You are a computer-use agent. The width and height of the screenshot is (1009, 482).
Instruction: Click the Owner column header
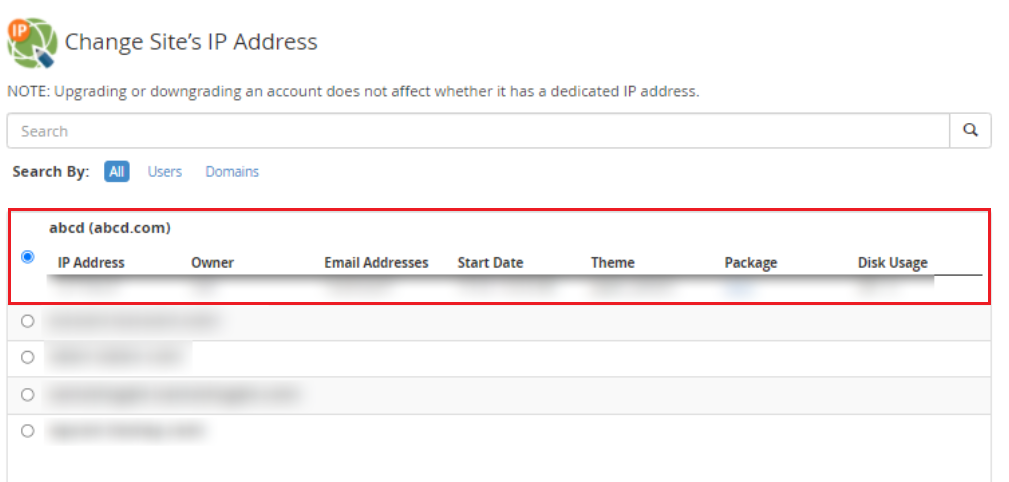click(x=212, y=263)
